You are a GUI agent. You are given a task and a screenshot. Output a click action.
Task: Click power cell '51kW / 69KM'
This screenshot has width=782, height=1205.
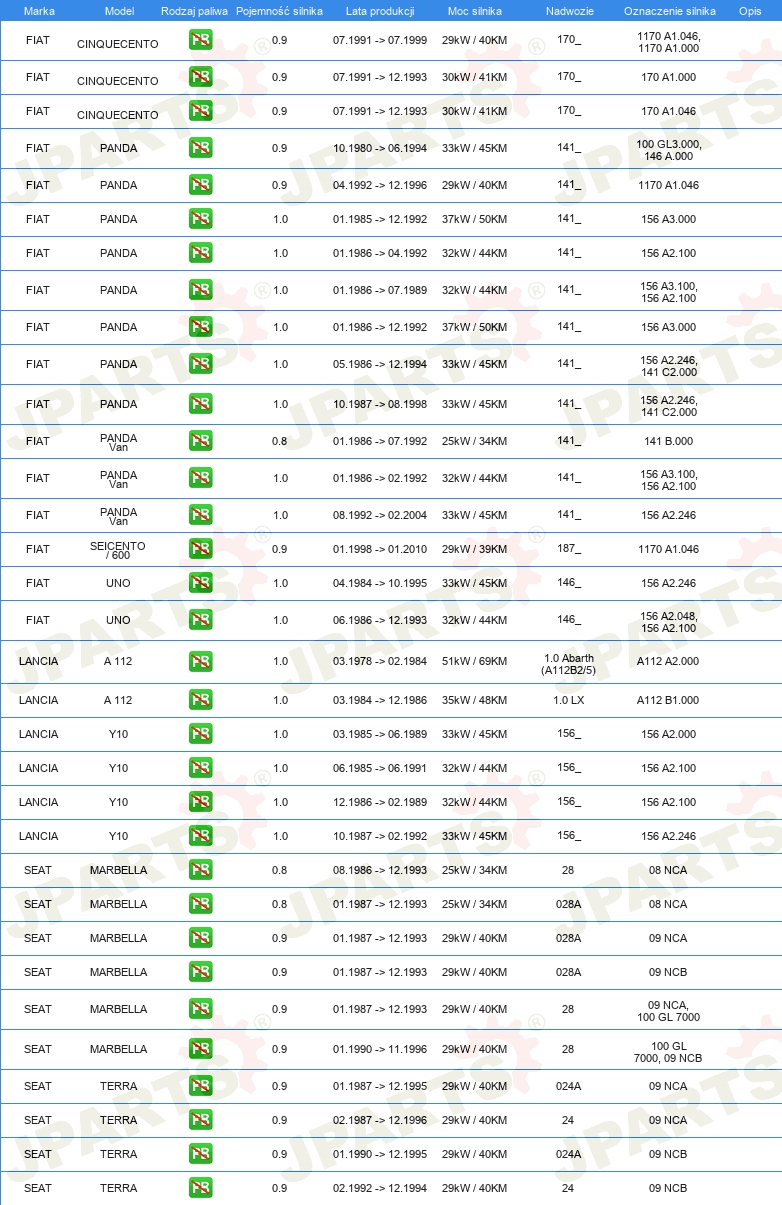pos(474,661)
